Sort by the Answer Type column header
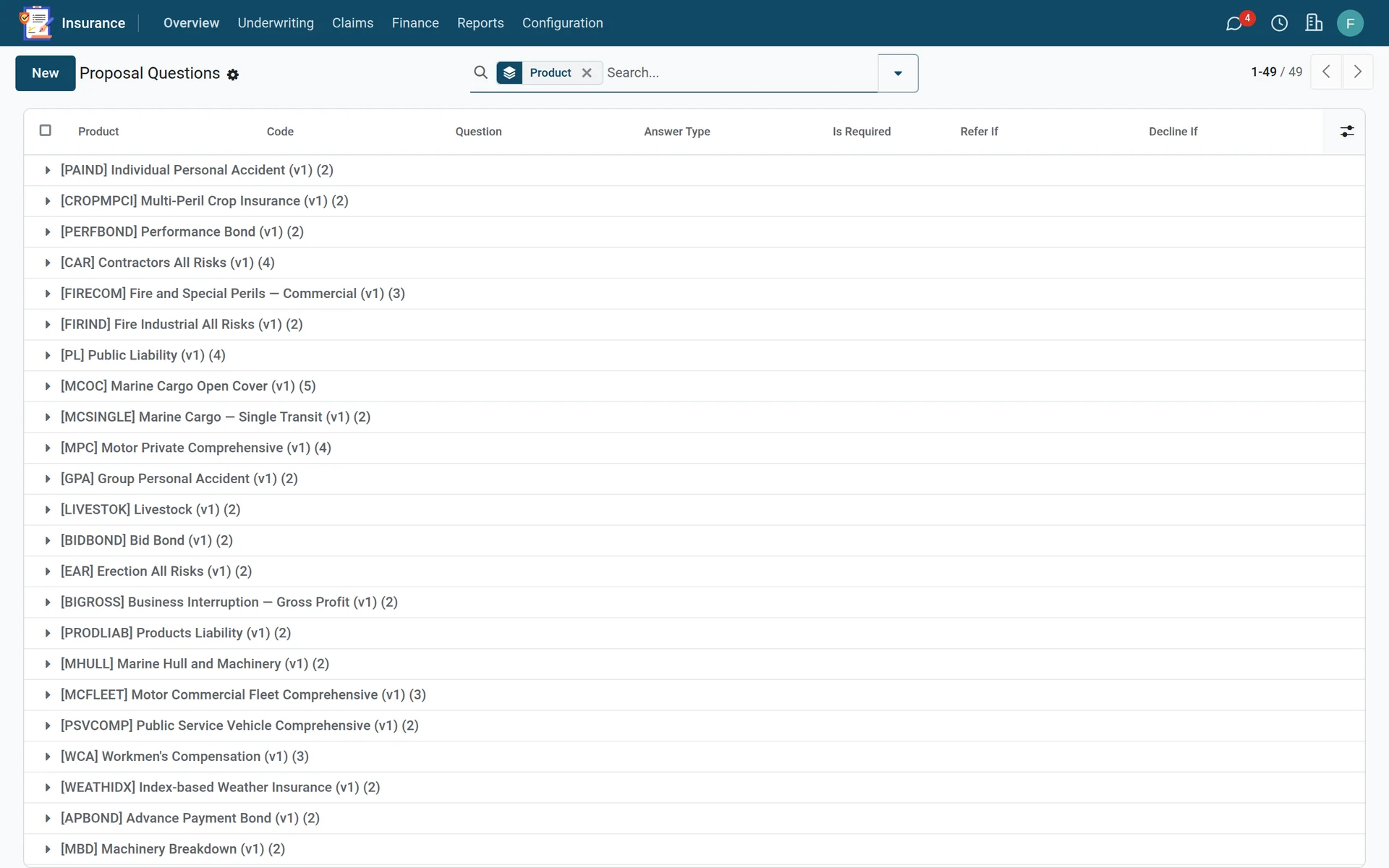Viewport: 1389px width, 868px height. point(677,132)
